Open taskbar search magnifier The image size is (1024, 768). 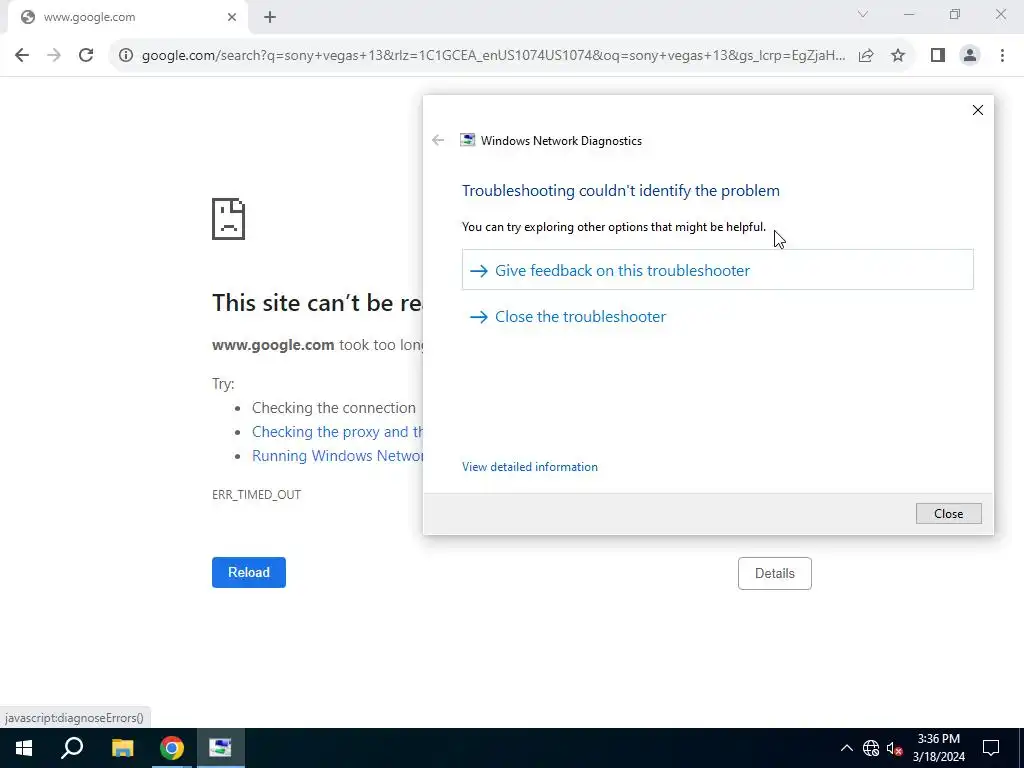pyautogui.click(x=72, y=748)
